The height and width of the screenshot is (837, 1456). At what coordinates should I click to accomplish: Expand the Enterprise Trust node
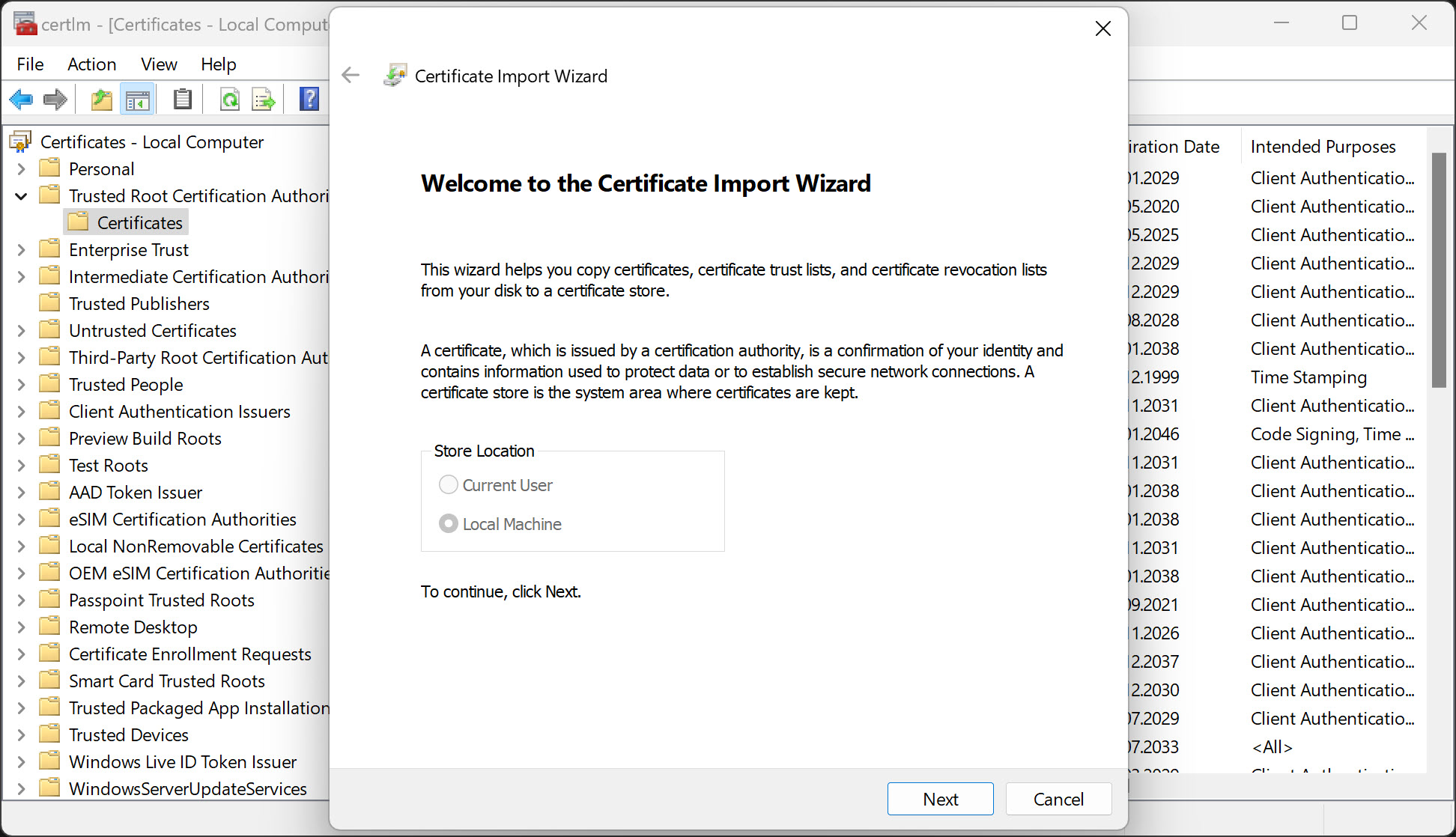tap(21, 250)
